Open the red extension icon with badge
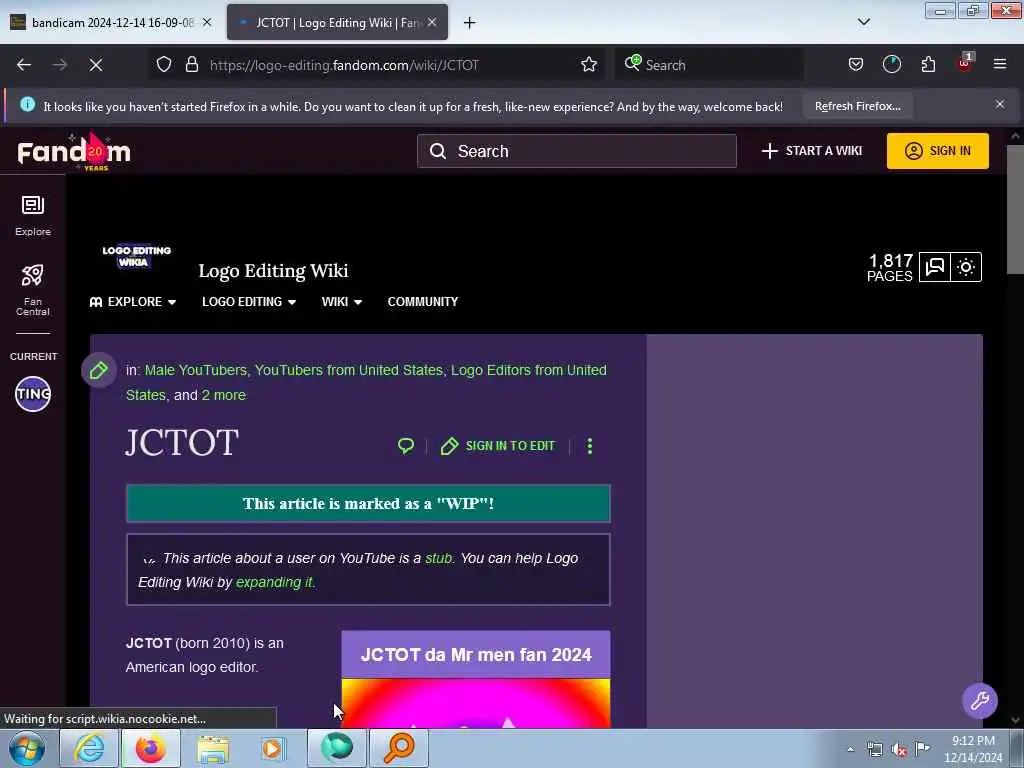Image resolution: width=1024 pixels, height=768 pixels. coord(965,63)
